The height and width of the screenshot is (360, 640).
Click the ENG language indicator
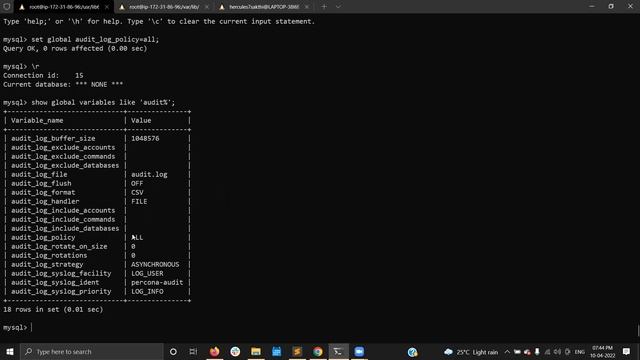click(580, 352)
